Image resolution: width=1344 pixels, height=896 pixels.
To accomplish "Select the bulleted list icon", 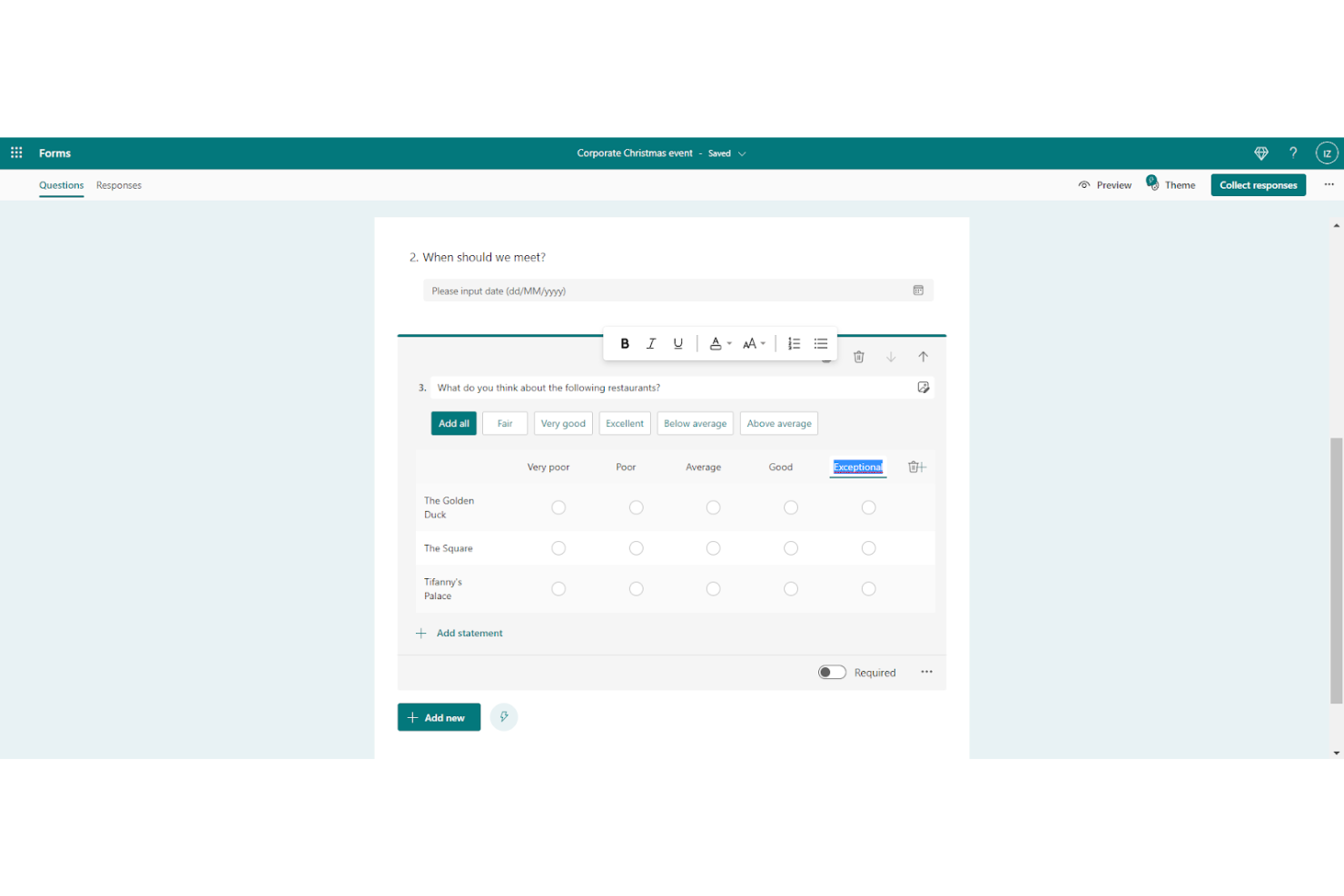I will (x=820, y=343).
